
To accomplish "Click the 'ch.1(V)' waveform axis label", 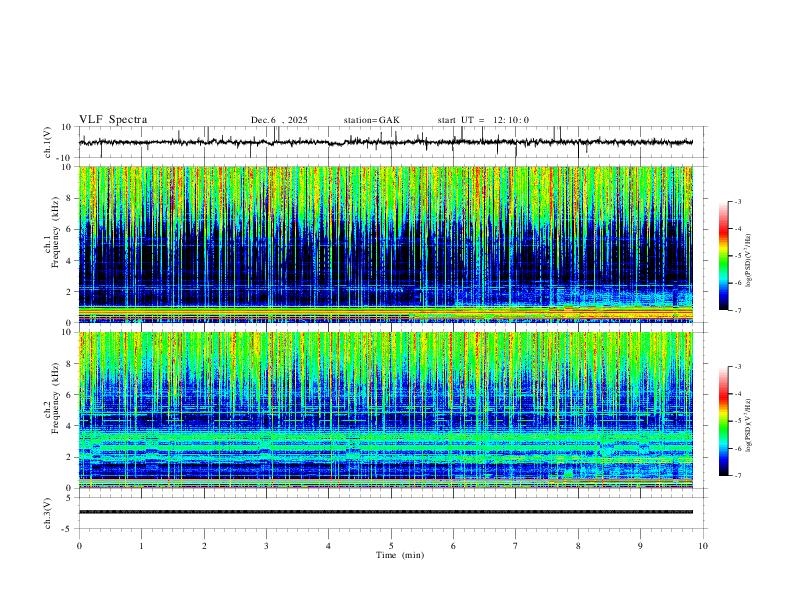I will point(48,142).
